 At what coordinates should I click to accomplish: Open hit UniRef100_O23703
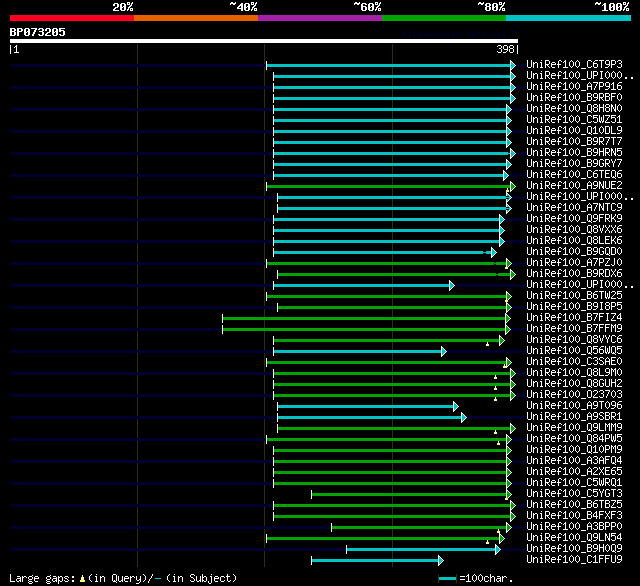point(574,395)
